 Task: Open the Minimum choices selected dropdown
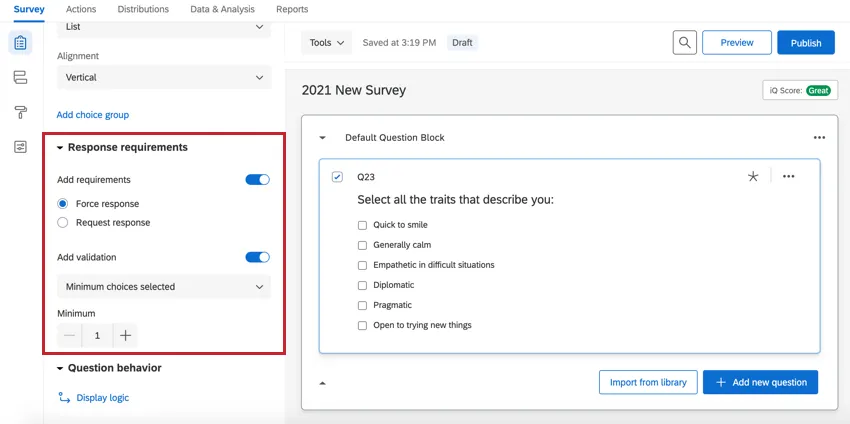pos(164,287)
